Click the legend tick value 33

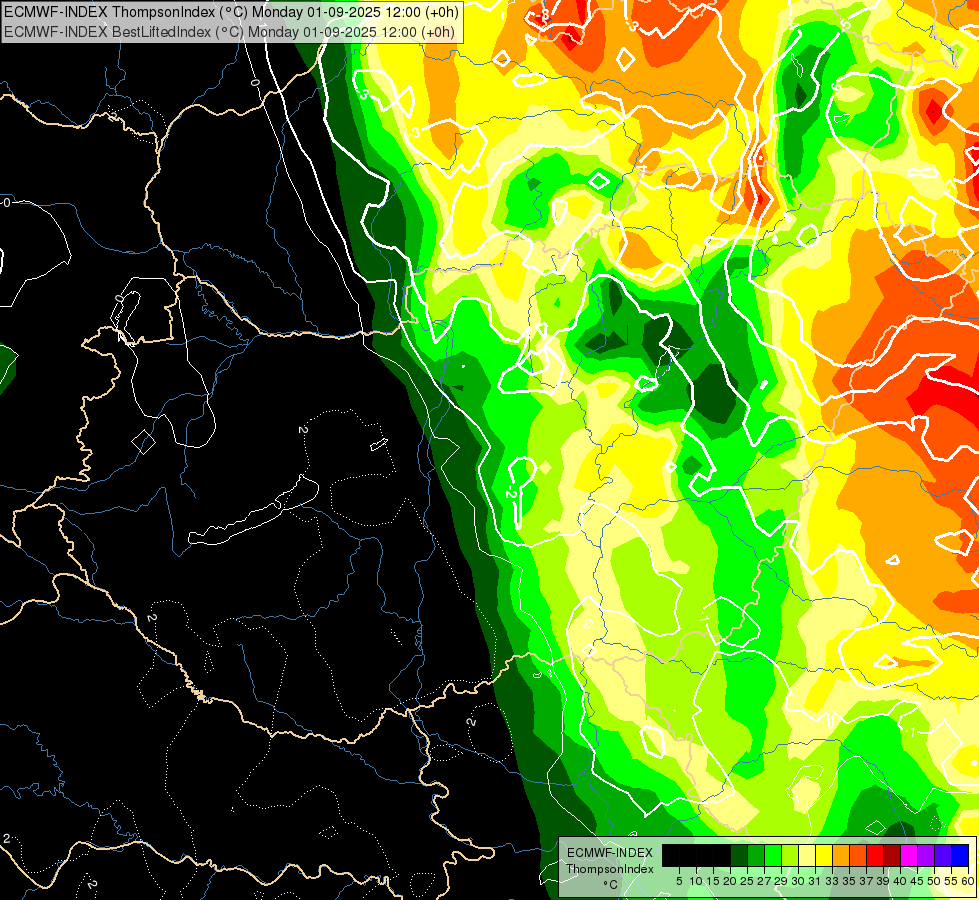coord(832,881)
